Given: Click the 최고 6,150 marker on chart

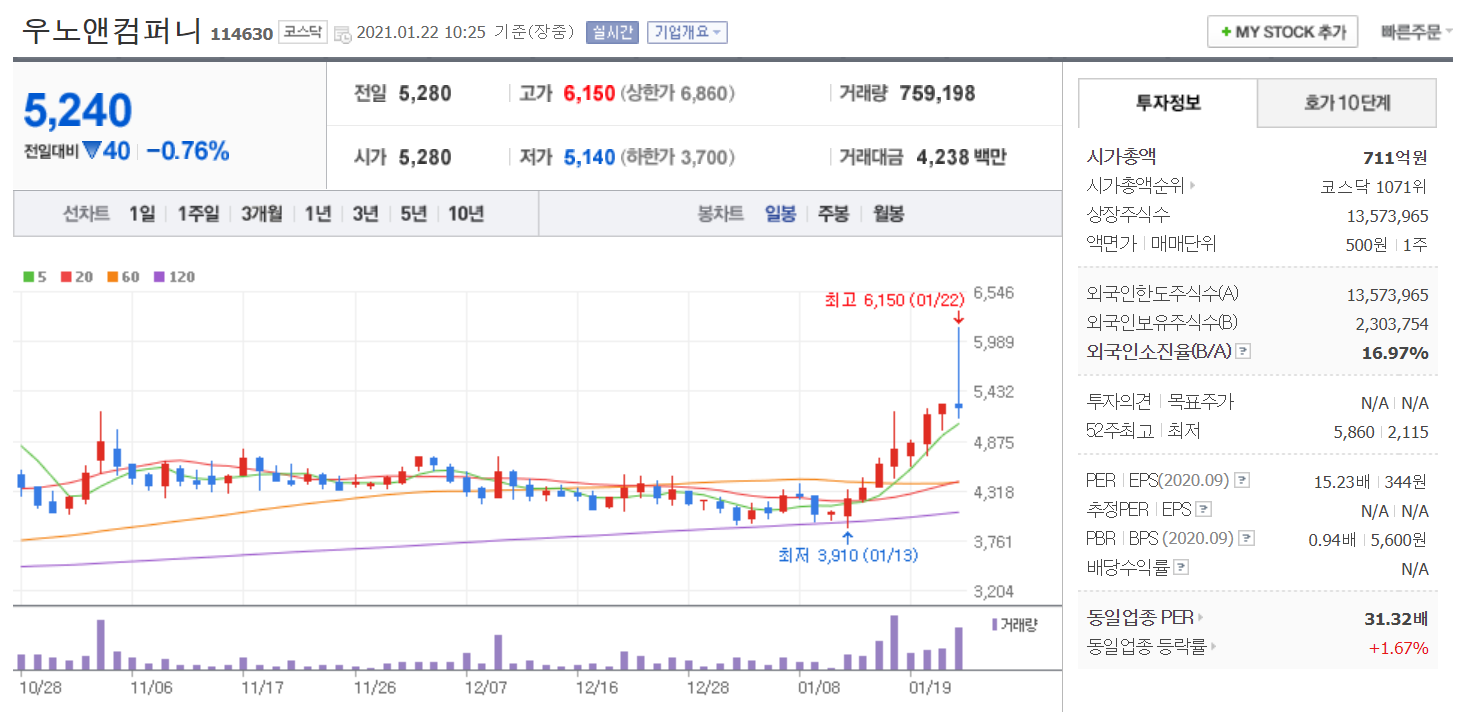Looking at the screenshot, I should click(893, 300).
